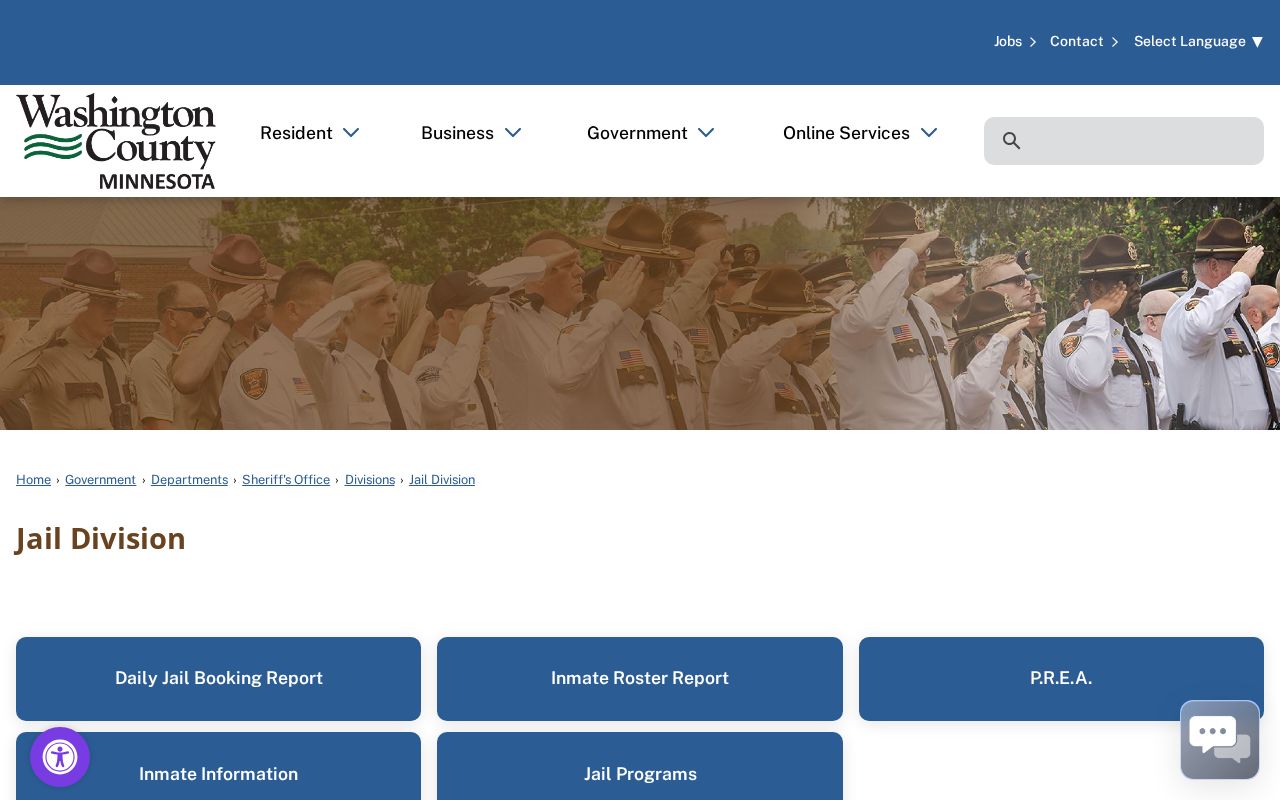Image resolution: width=1280 pixels, height=800 pixels.
Task: Click the arrow next to Contact
Action: [x=1115, y=42]
